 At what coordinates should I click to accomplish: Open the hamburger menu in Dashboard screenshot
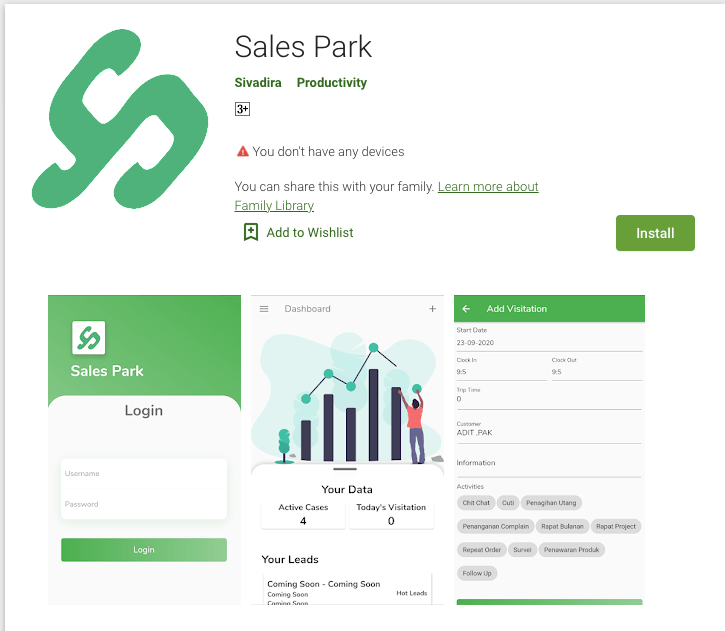click(264, 309)
